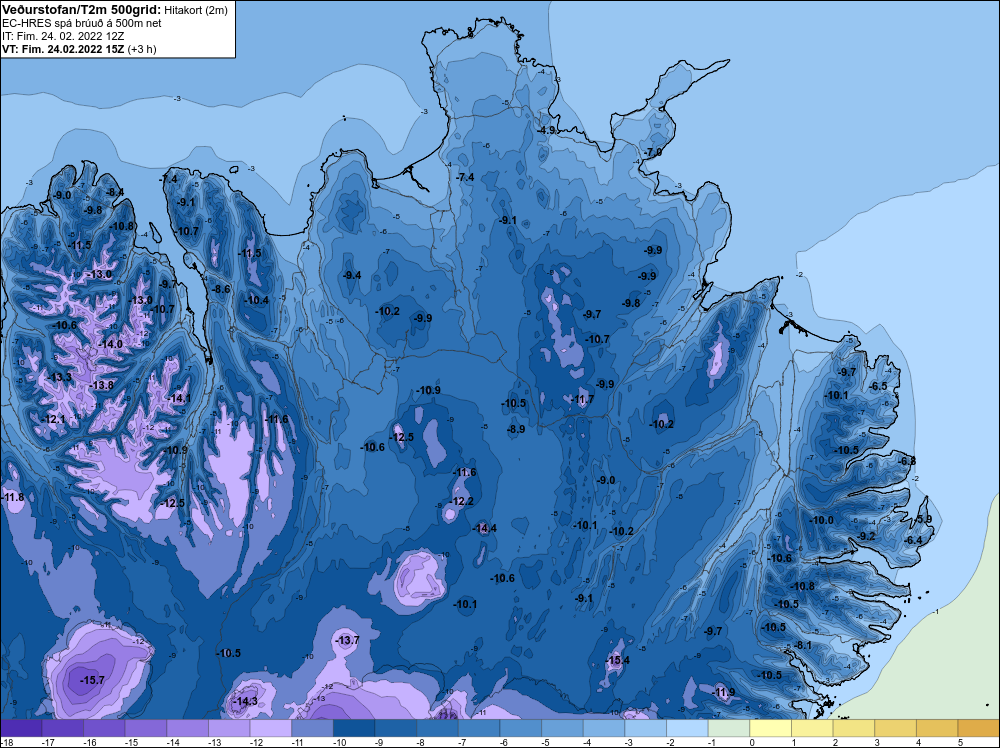Click the legend swatch above the -12 label
The width and height of the screenshot is (1000, 748).
tap(270, 728)
